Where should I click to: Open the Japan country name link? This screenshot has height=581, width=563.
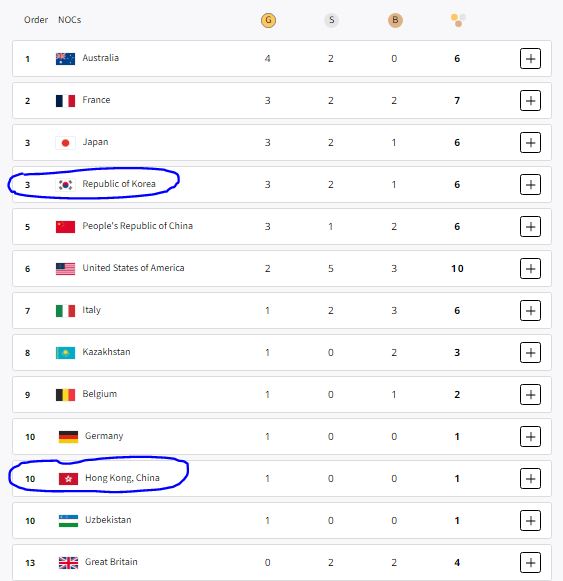[95, 142]
